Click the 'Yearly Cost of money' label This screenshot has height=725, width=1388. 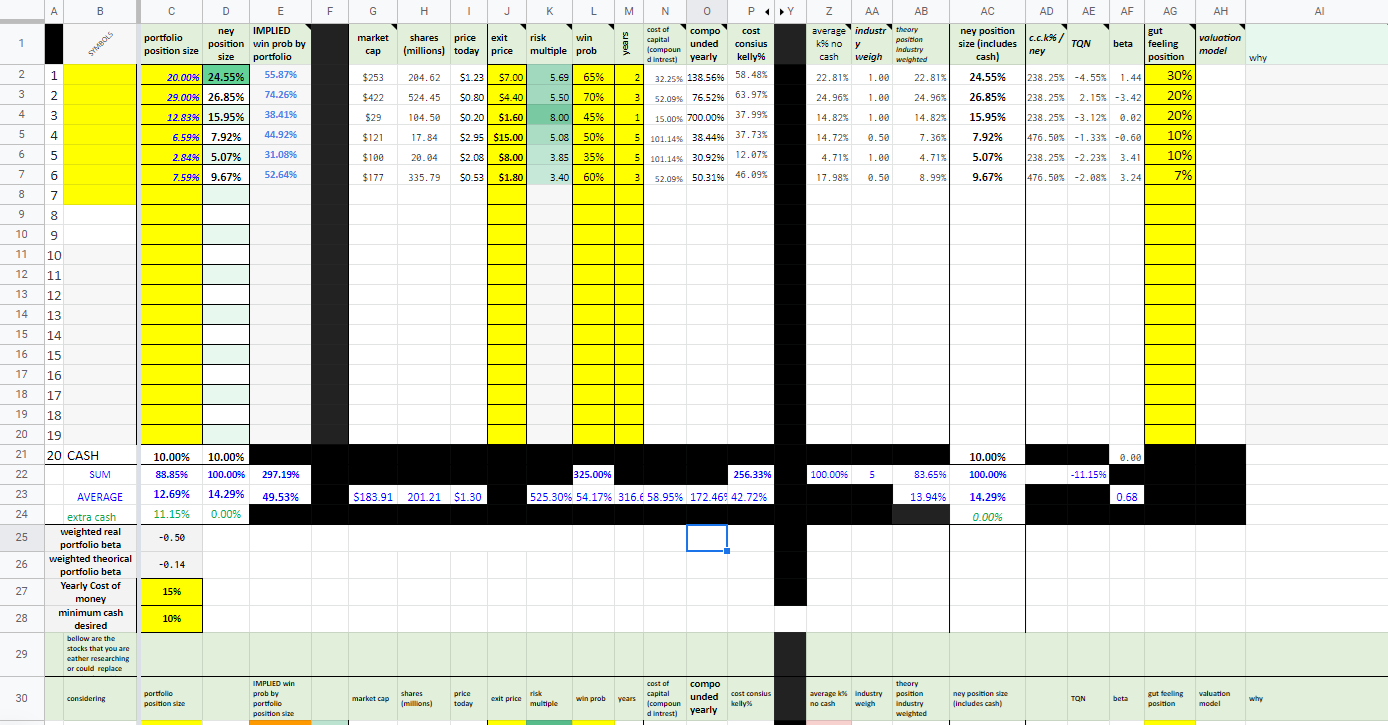pyautogui.click(x=92, y=592)
